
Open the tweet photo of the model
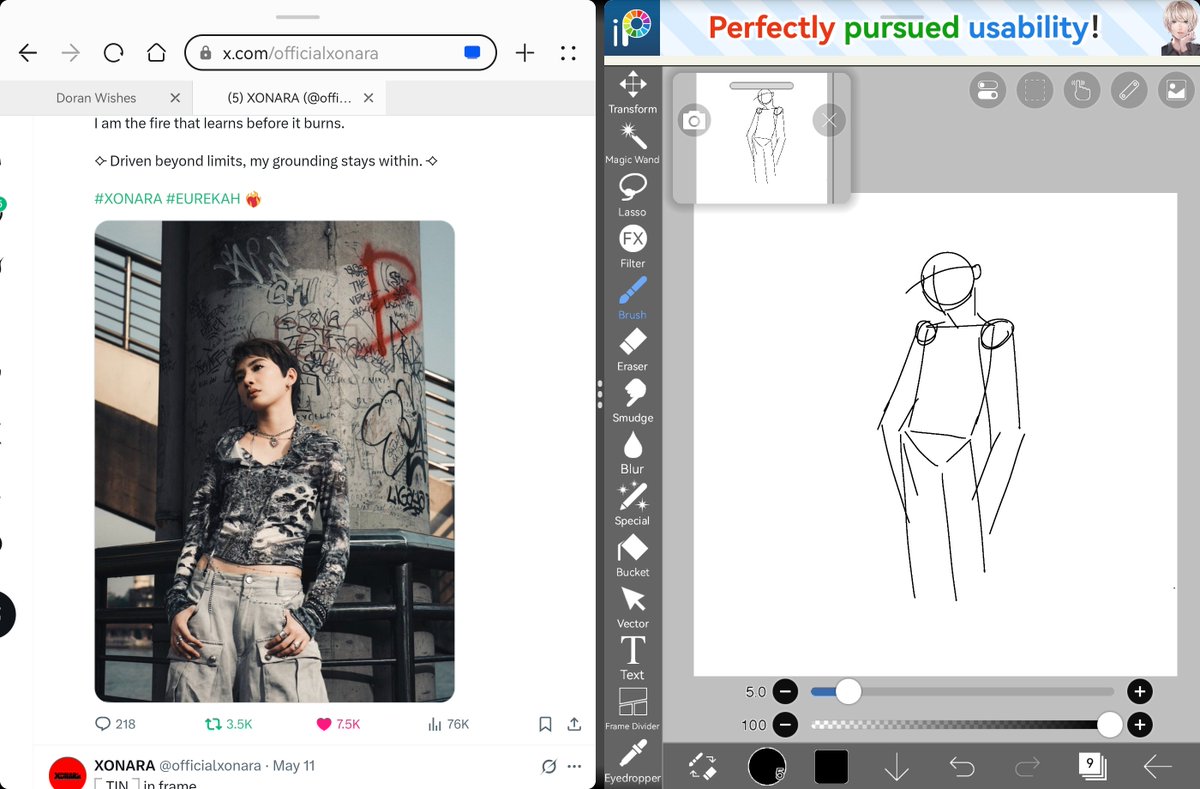tap(274, 461)
